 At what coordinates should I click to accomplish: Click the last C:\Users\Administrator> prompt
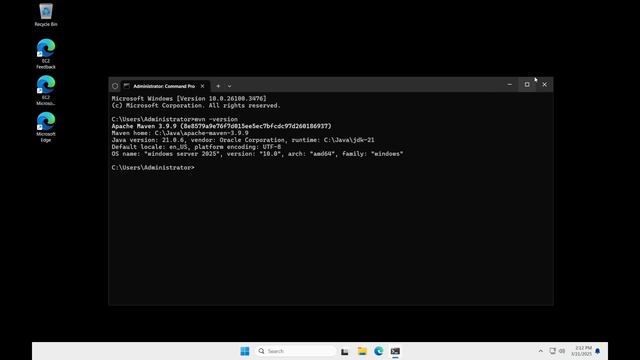(153, 168)
